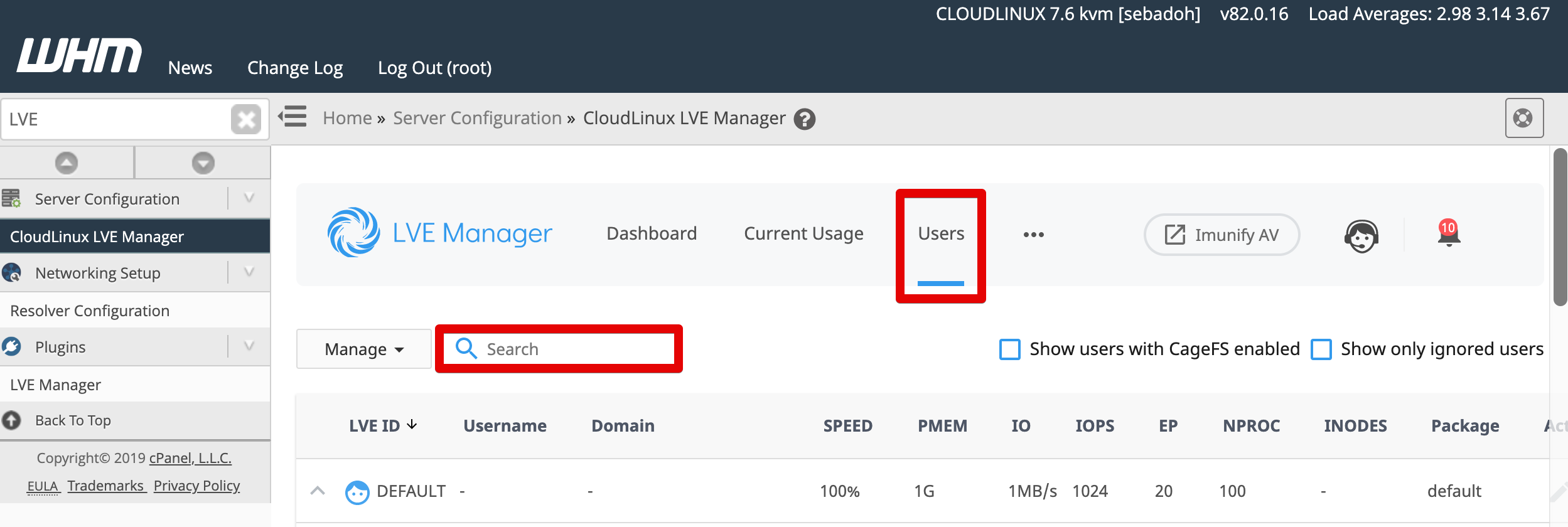1568x527 pixels.
Task: Select the Users tab
Action: [x=941, y=233]
